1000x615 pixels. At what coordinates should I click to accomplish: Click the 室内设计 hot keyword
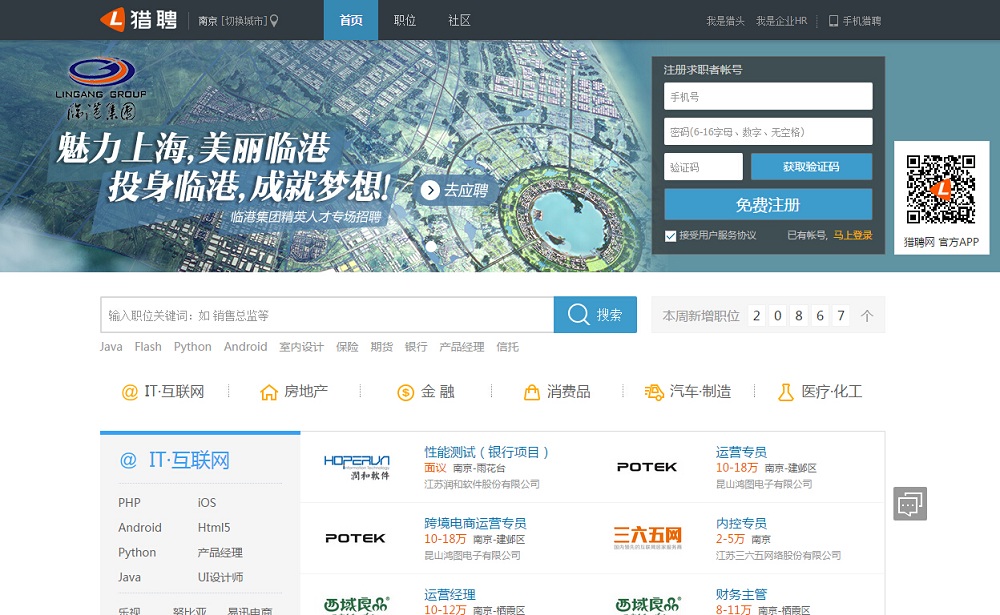tap(302, 346)
